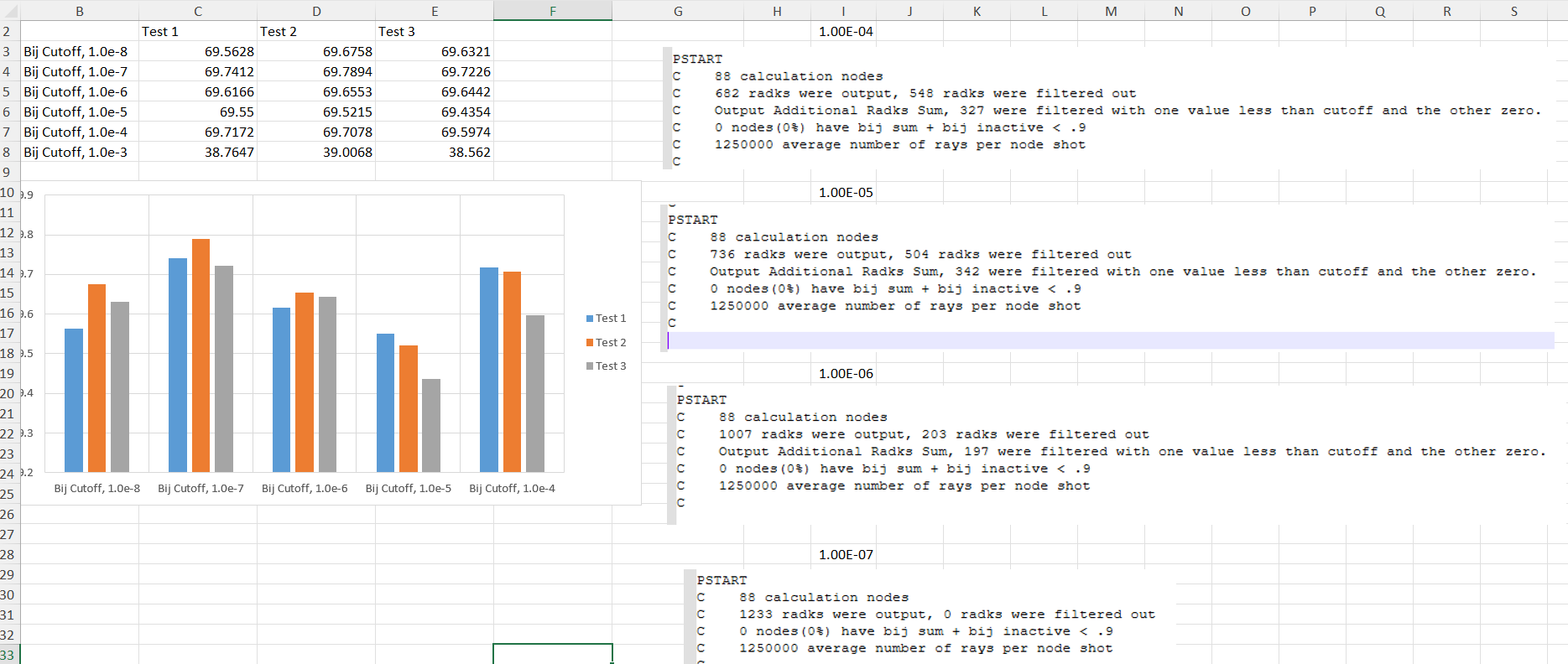Click the cell containing 69.6553
The width and height of the screenshot is (1568, 664).
tap(316, 91)
